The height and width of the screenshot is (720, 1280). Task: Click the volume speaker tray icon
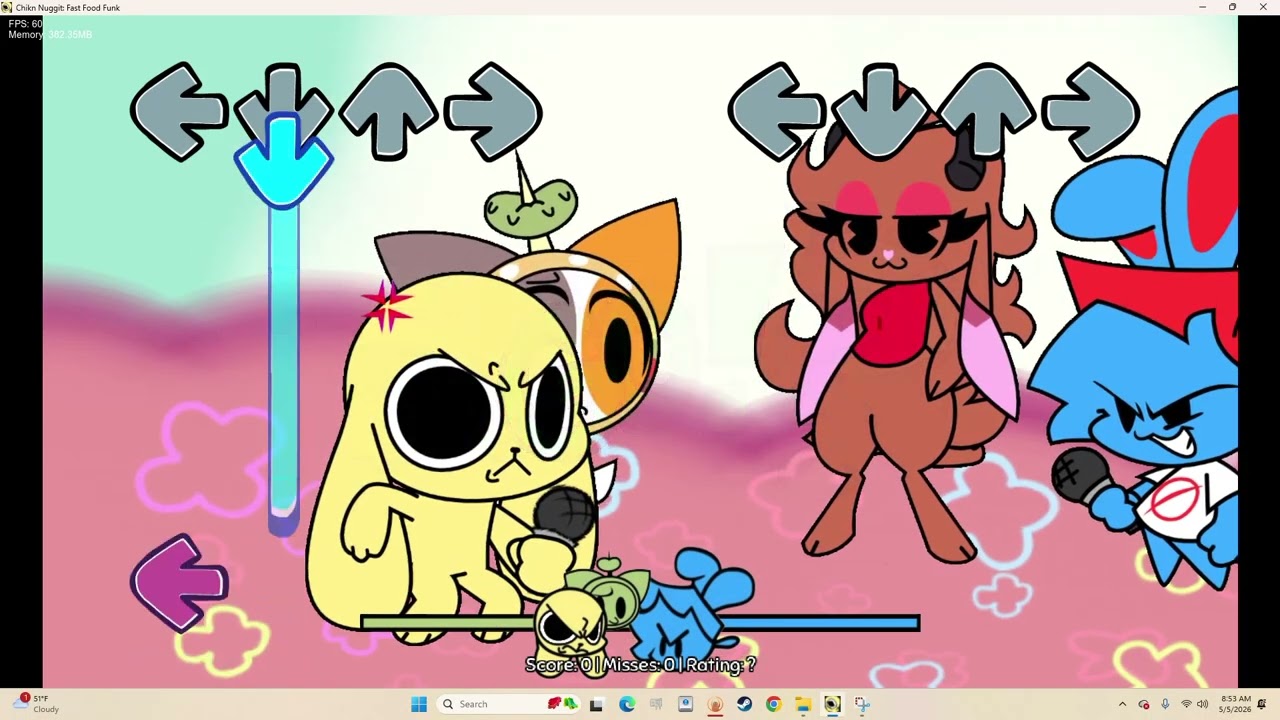click(1202, 704)
